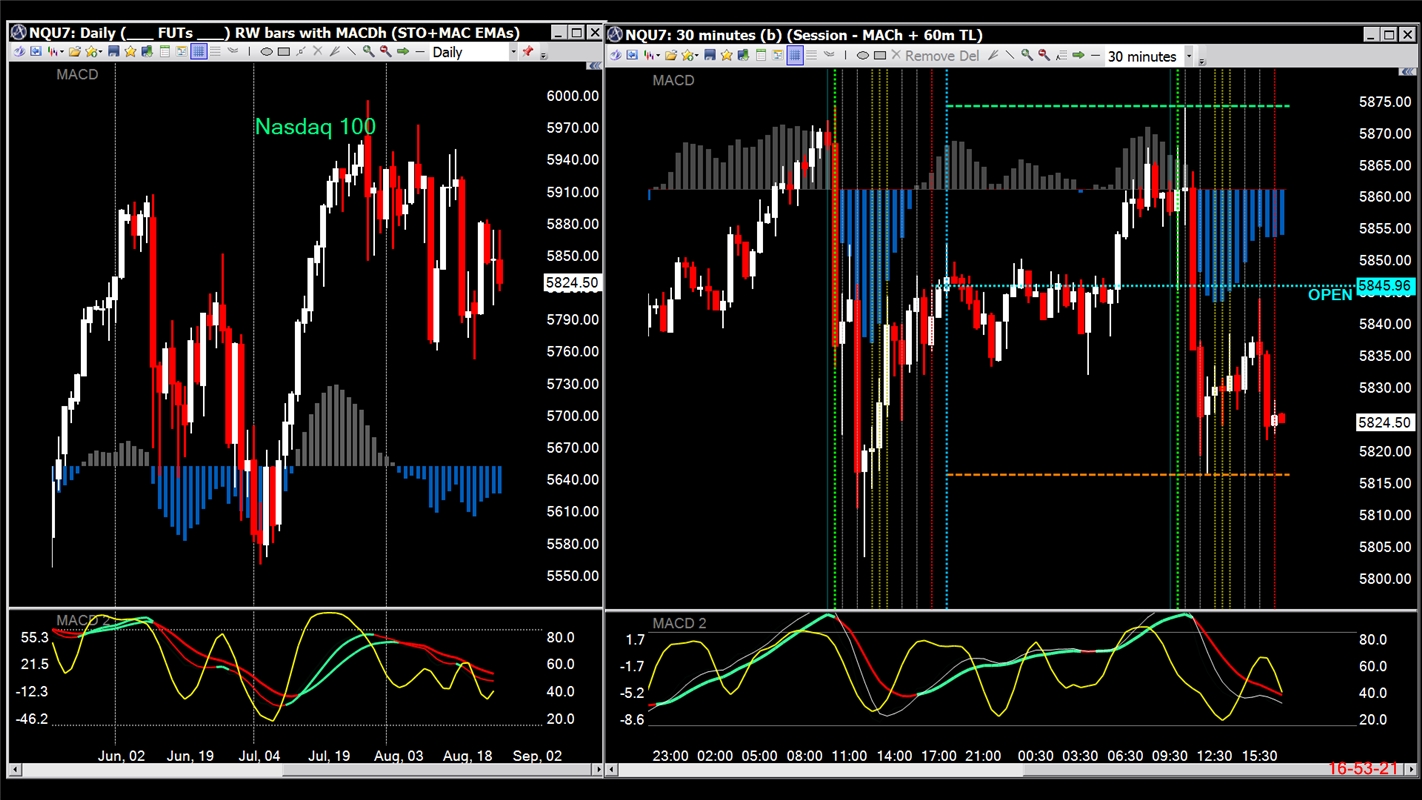This screenshot has height=800, width=1422.
Task: Click the gray X delete icon in Daily toolbar
Action: (317, 52)
